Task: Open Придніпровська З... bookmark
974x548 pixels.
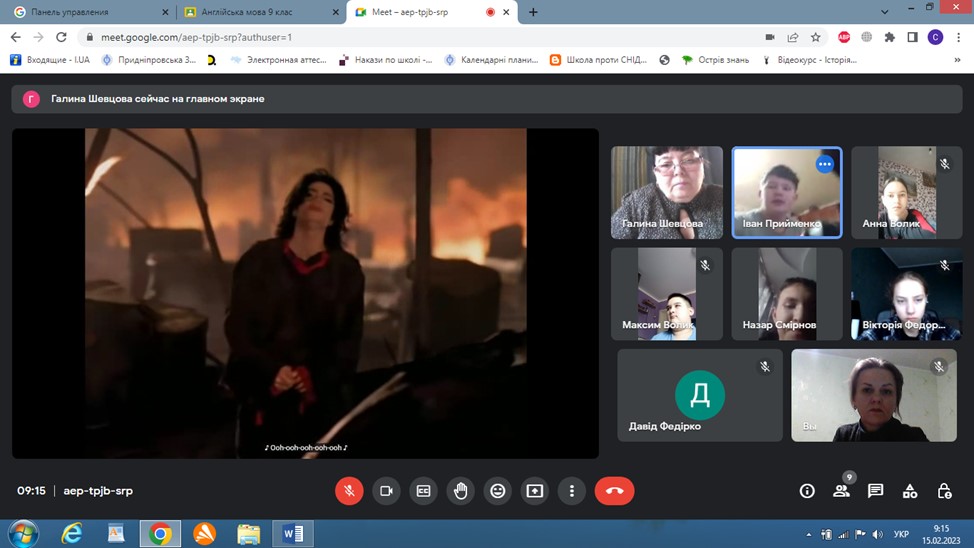Action: [149, 60]
